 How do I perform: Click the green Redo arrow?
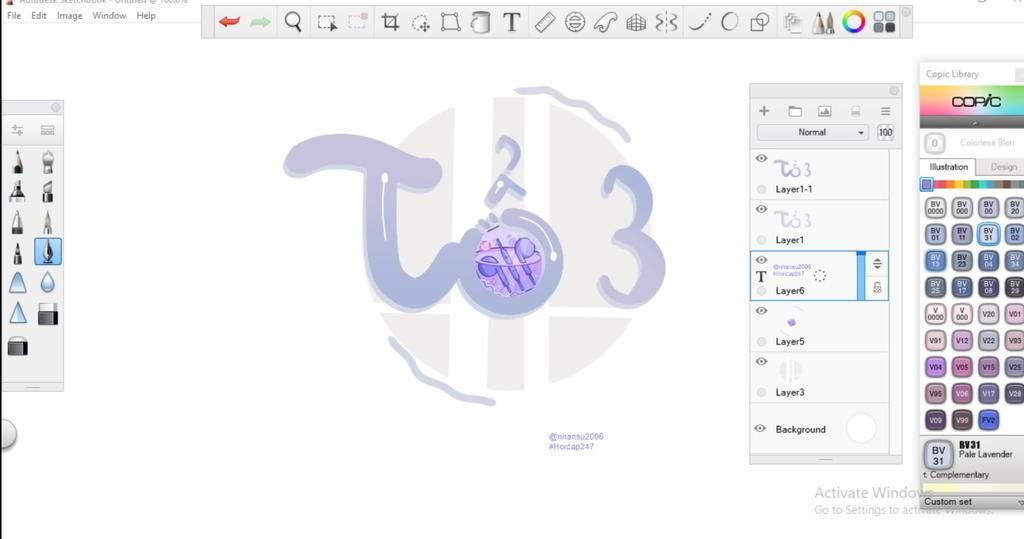point(260,22)
